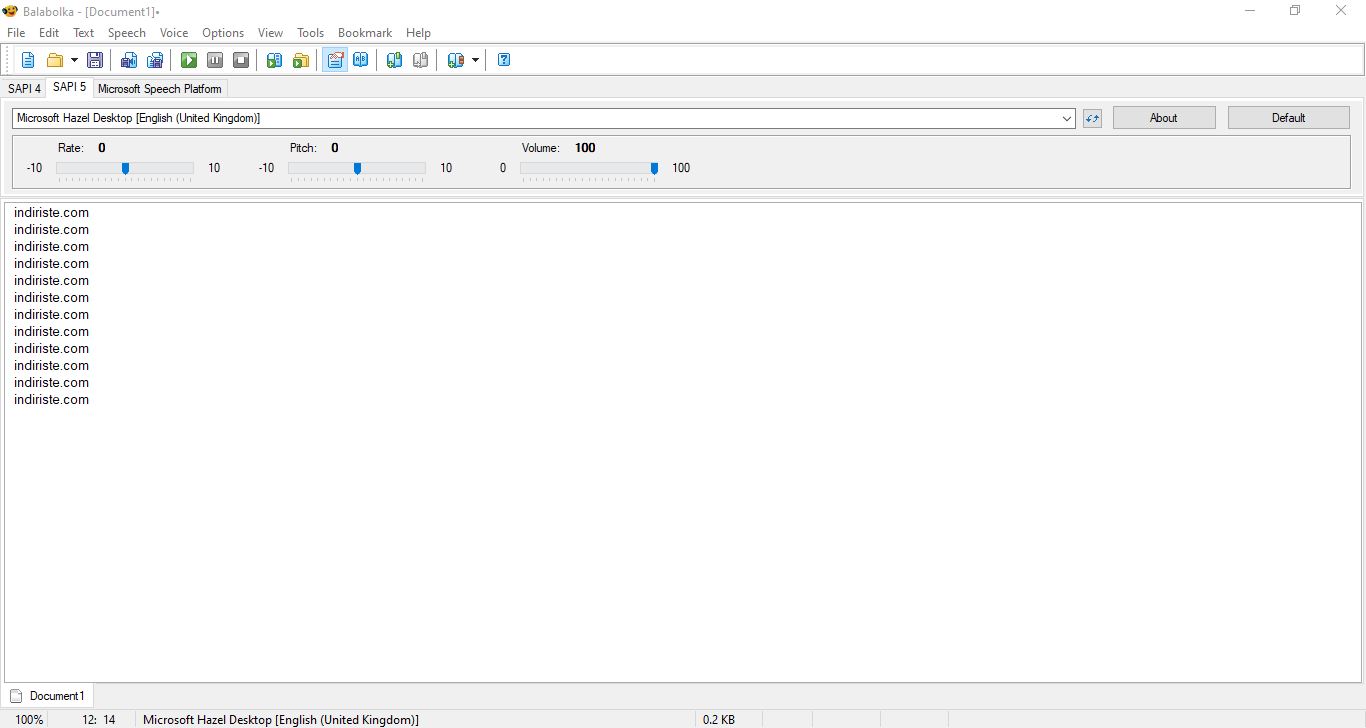Click the Rate slider track

125,168
